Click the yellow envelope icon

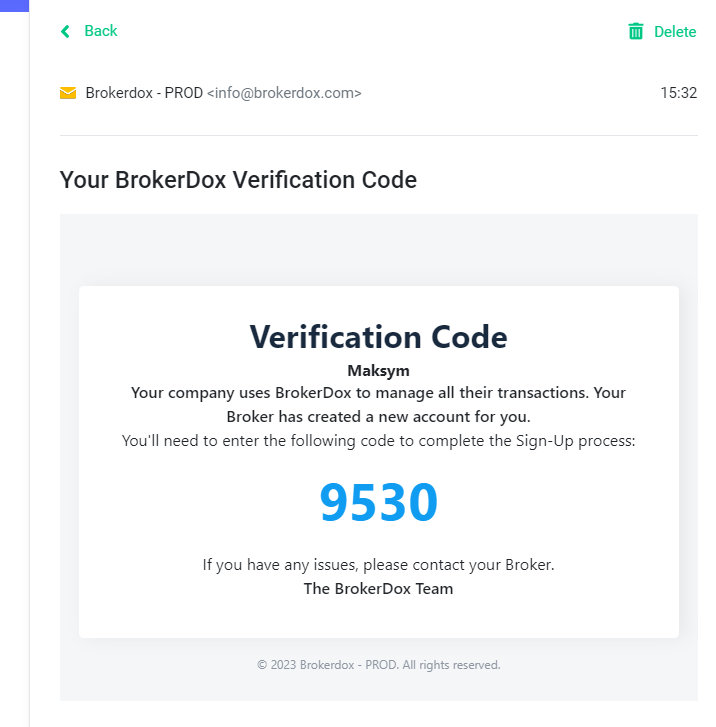68,93
